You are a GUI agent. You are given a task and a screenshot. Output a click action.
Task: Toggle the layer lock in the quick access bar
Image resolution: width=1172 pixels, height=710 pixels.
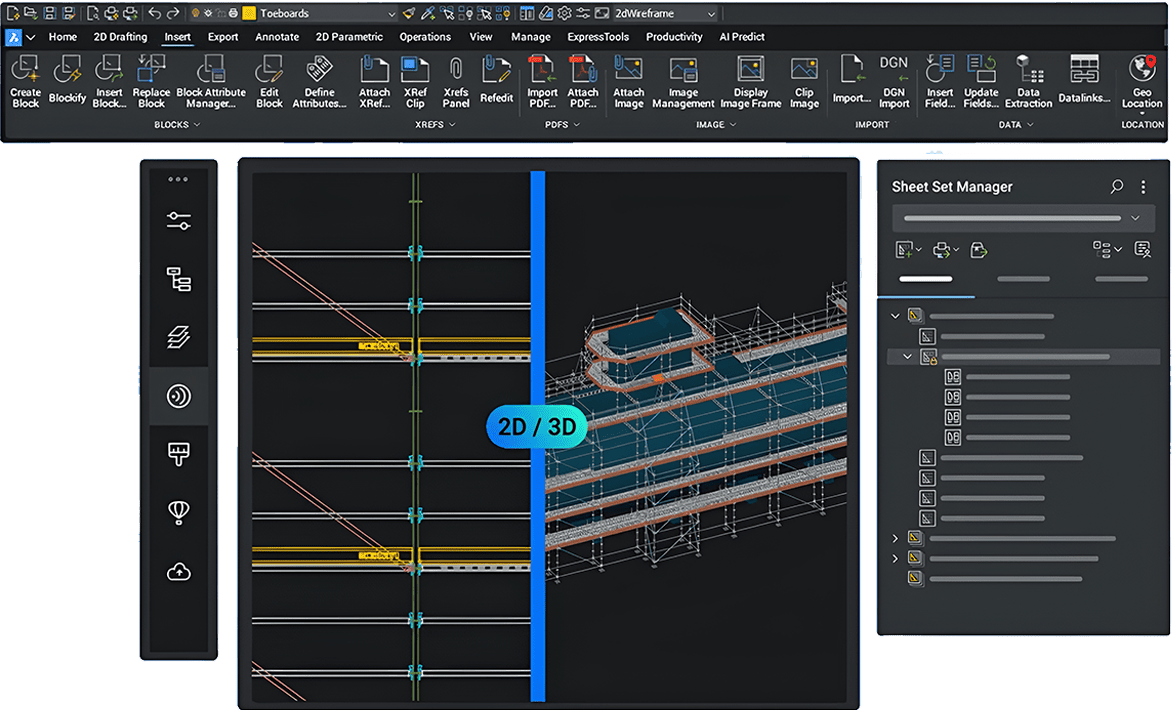[221, 13]
